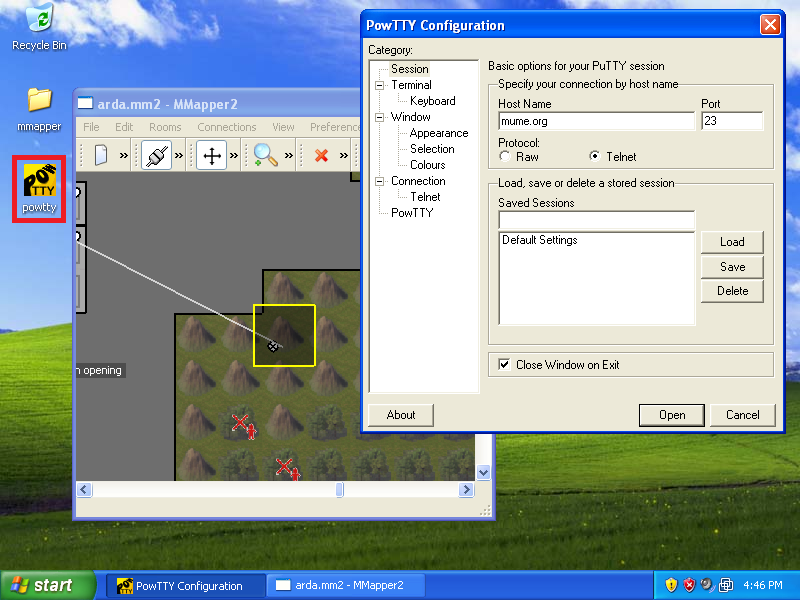Click the MMapper2 horizontal scrollbar thumb
The height and width of the screenshot is (600, 800).
pos(339,489)
